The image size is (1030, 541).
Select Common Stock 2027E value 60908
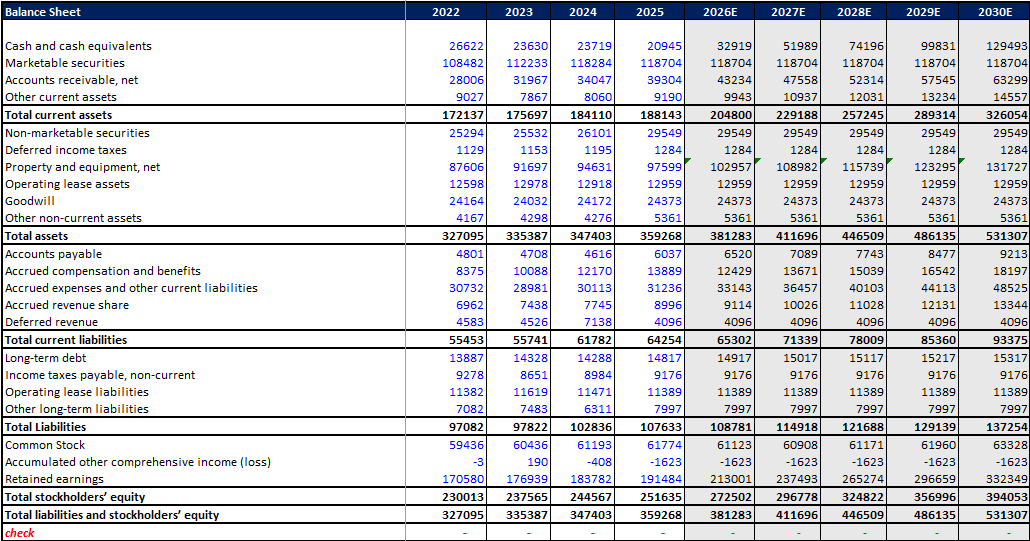799,445
